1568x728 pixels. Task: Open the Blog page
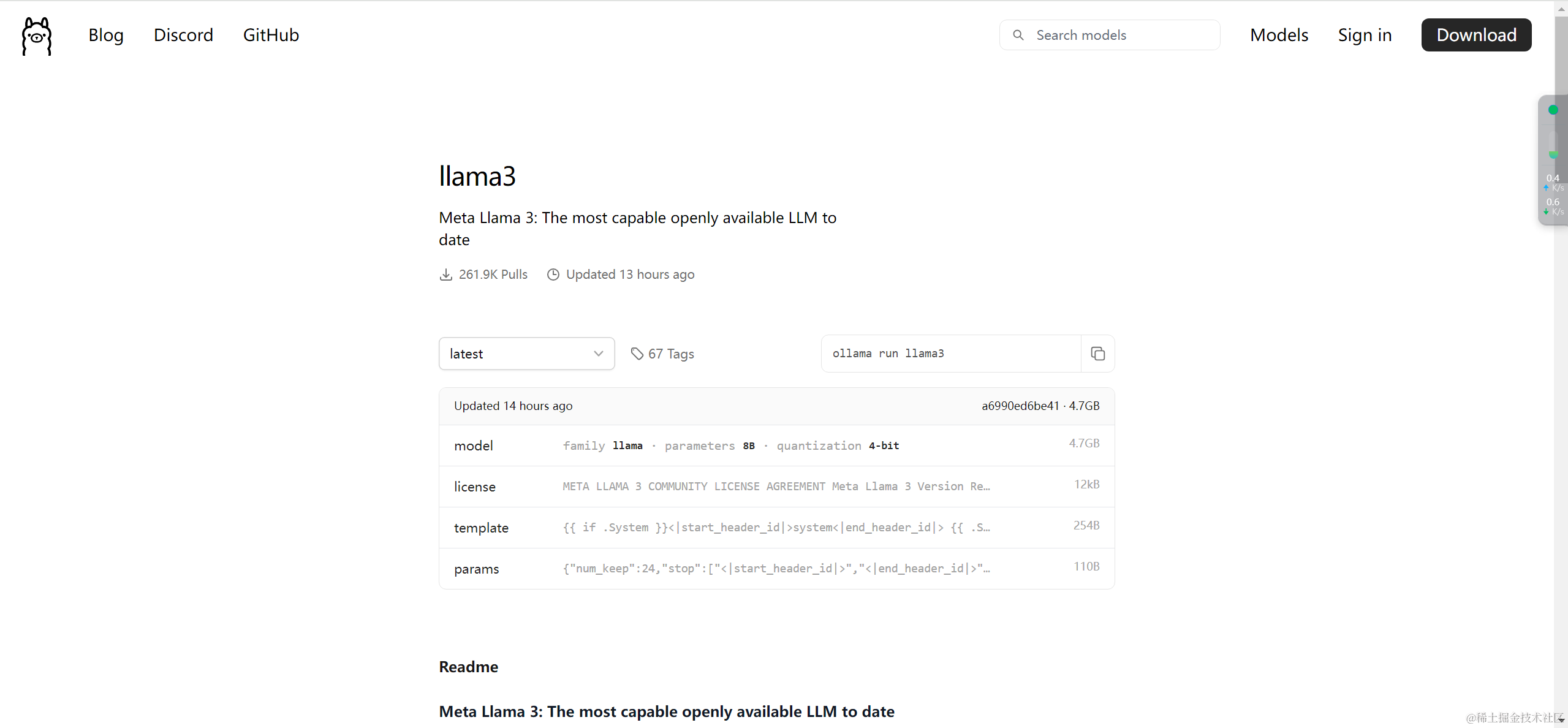106,35
